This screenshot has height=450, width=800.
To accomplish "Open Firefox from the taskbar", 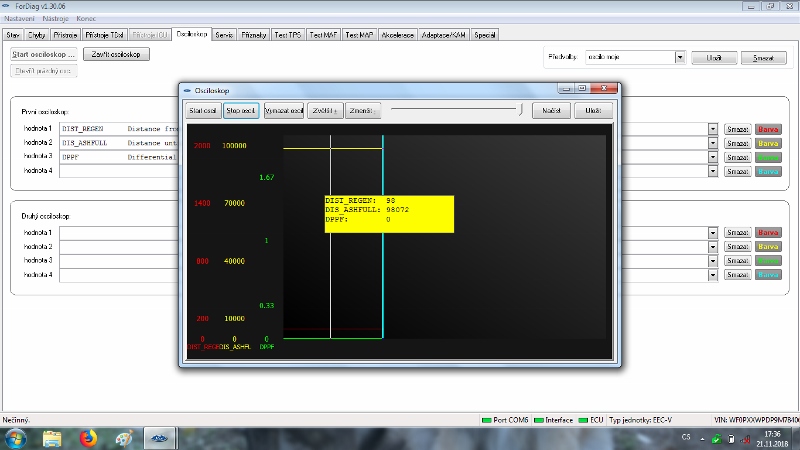I will point(87,438).
